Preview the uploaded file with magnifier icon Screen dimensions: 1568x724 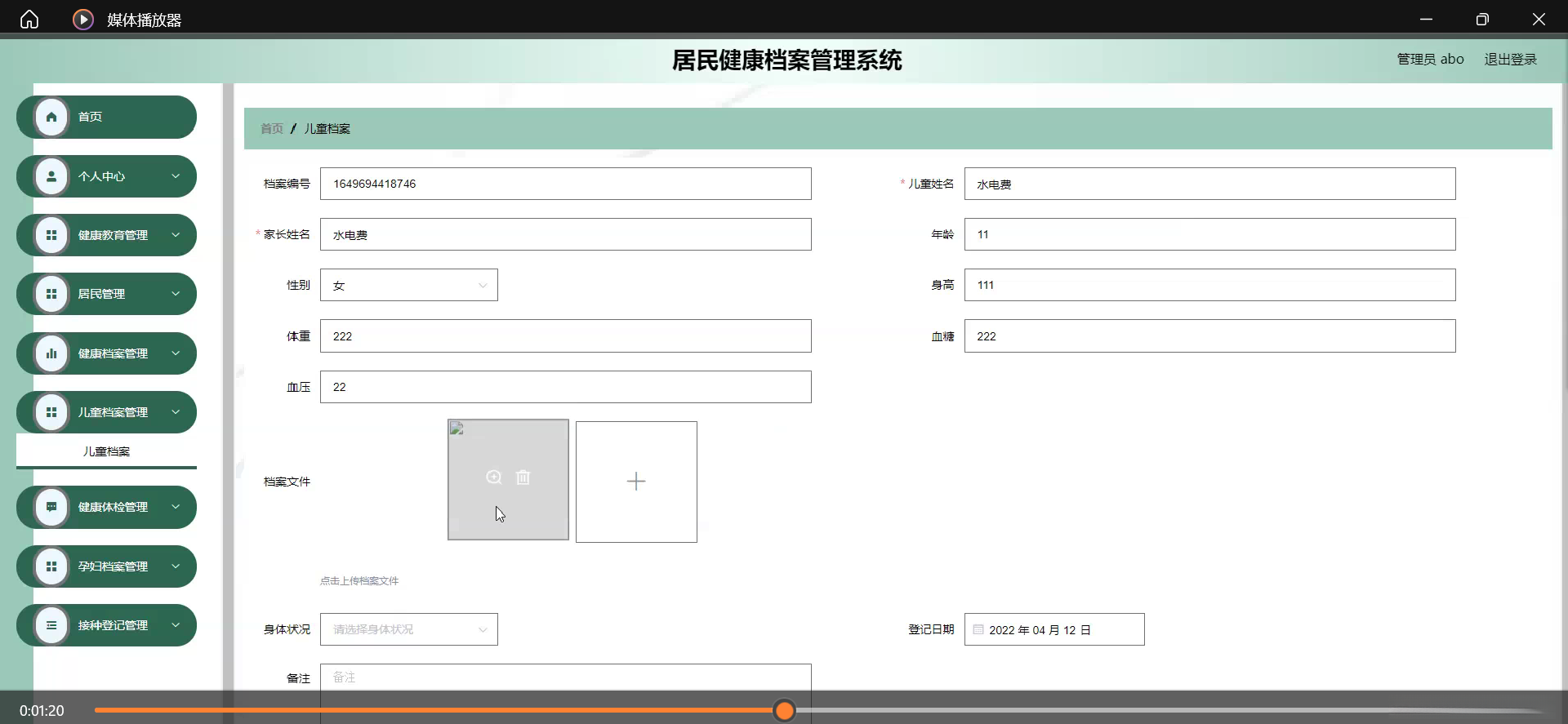point(494,477)
